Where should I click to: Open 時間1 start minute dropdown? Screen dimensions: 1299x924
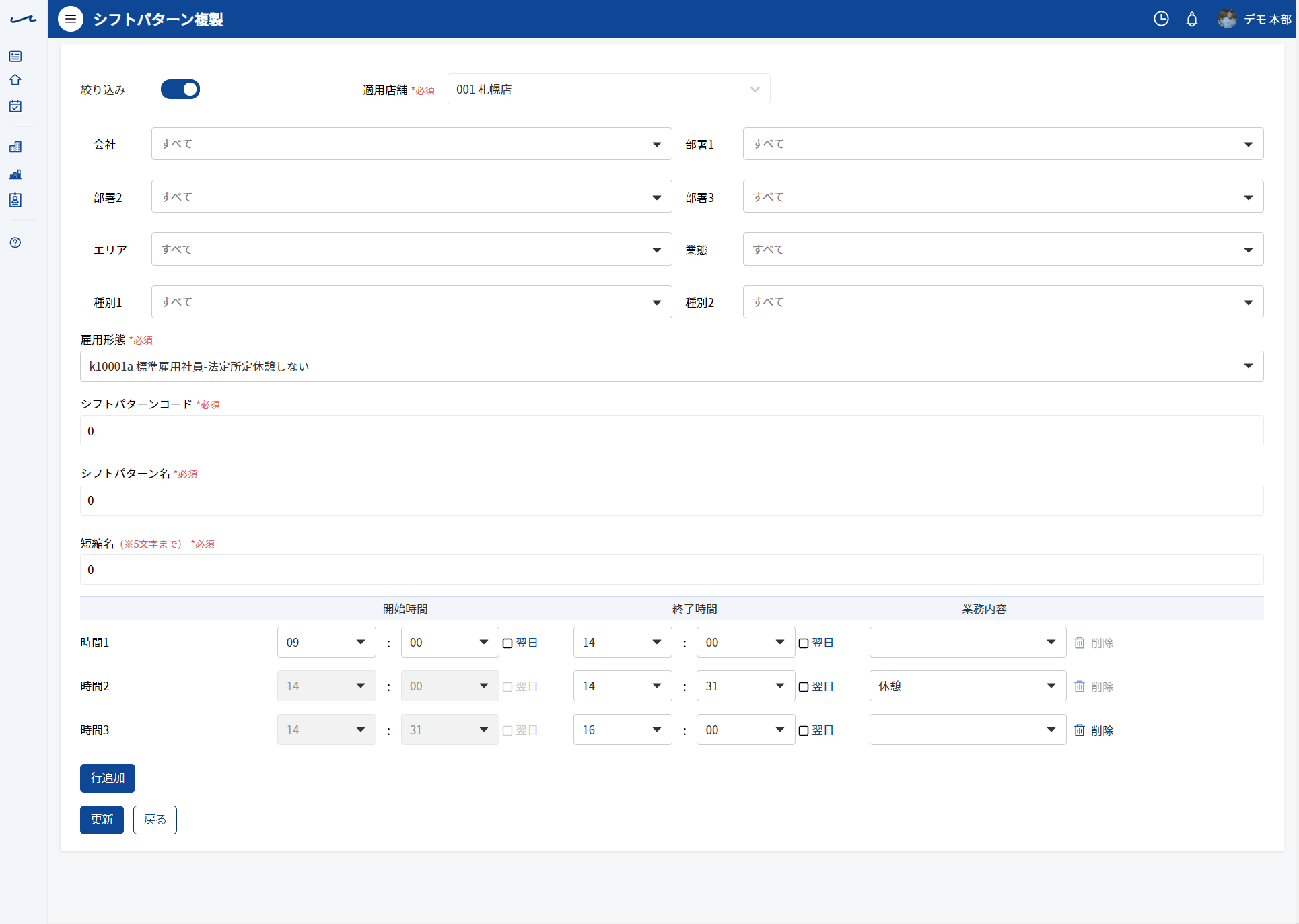450,643
